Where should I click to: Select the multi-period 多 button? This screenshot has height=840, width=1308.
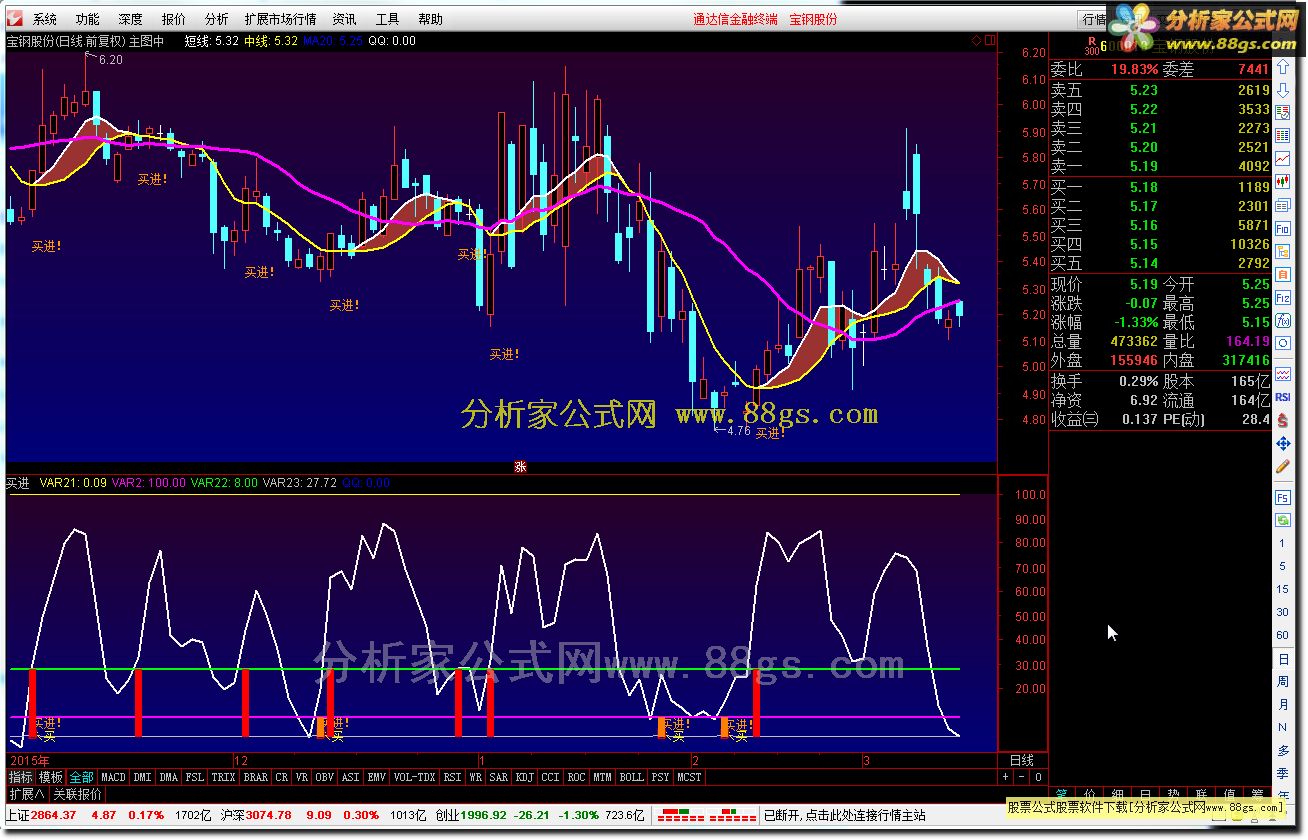pos(1283,750)
